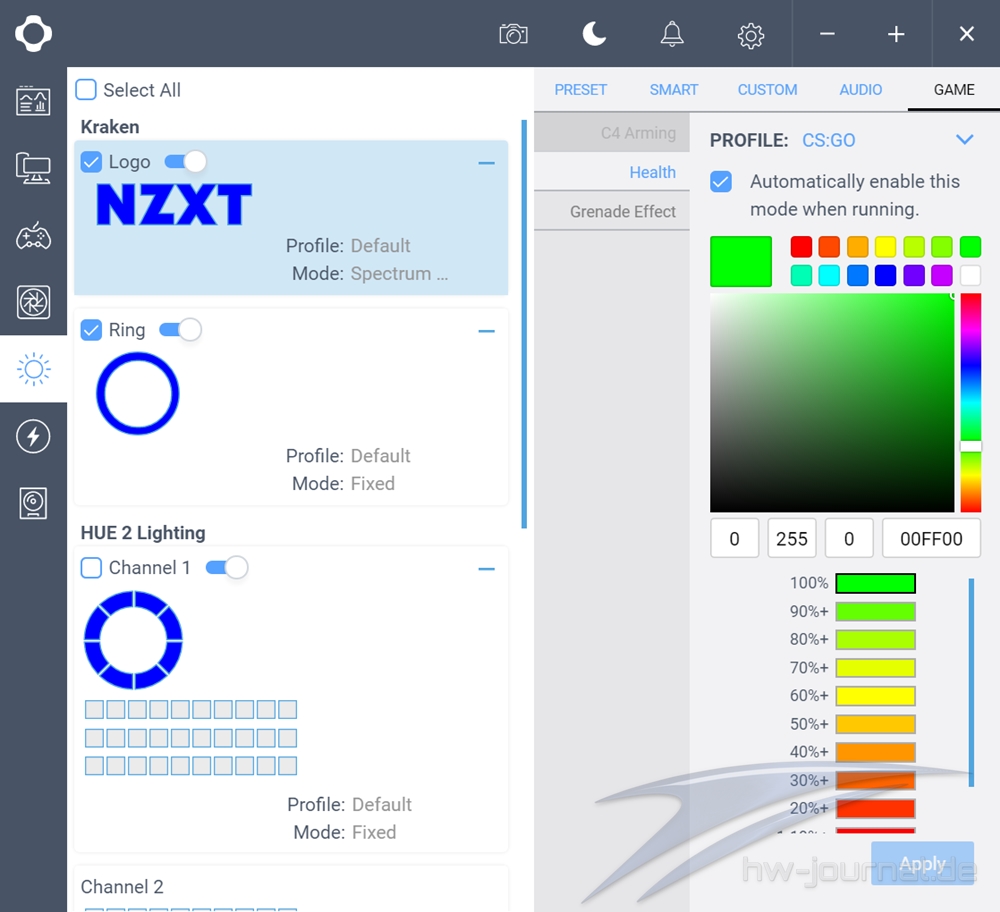Click the Apply button
This screenshot has height=912, width=1000.
click(x=922, y=863)
